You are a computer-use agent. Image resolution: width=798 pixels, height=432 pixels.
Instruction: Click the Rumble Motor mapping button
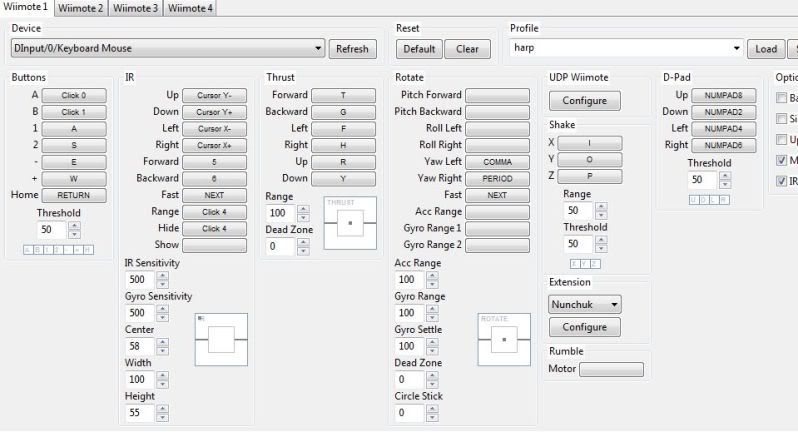(x=611, y=369)
